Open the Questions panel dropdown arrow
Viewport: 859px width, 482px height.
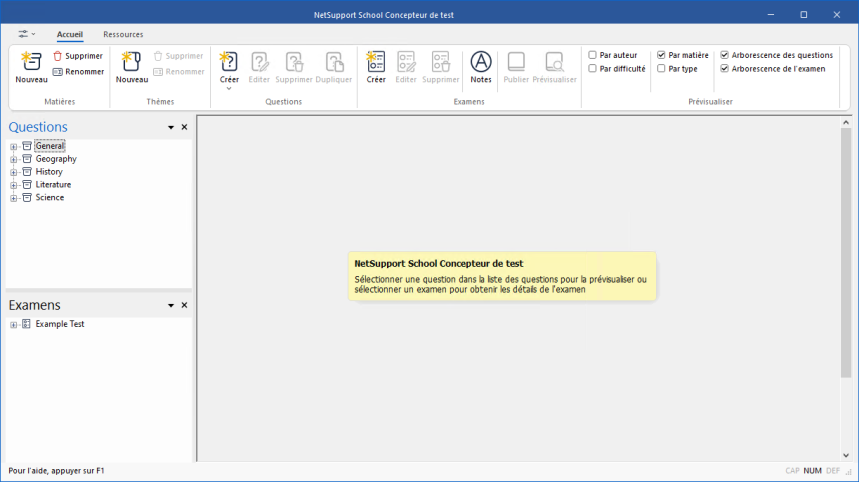[x=171, y=128]
